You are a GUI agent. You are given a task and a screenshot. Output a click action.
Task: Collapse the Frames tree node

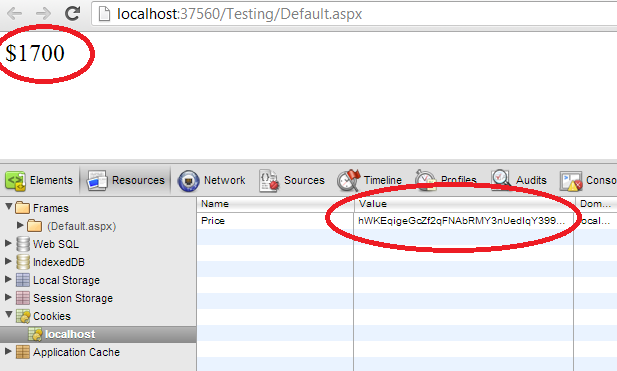coord(8,206)
